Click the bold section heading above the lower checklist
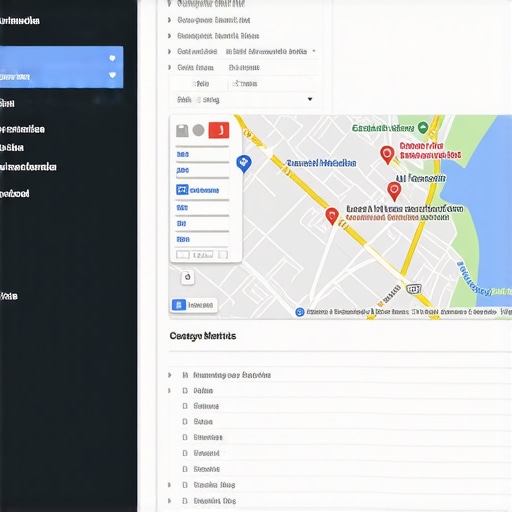 pos(203,336)
